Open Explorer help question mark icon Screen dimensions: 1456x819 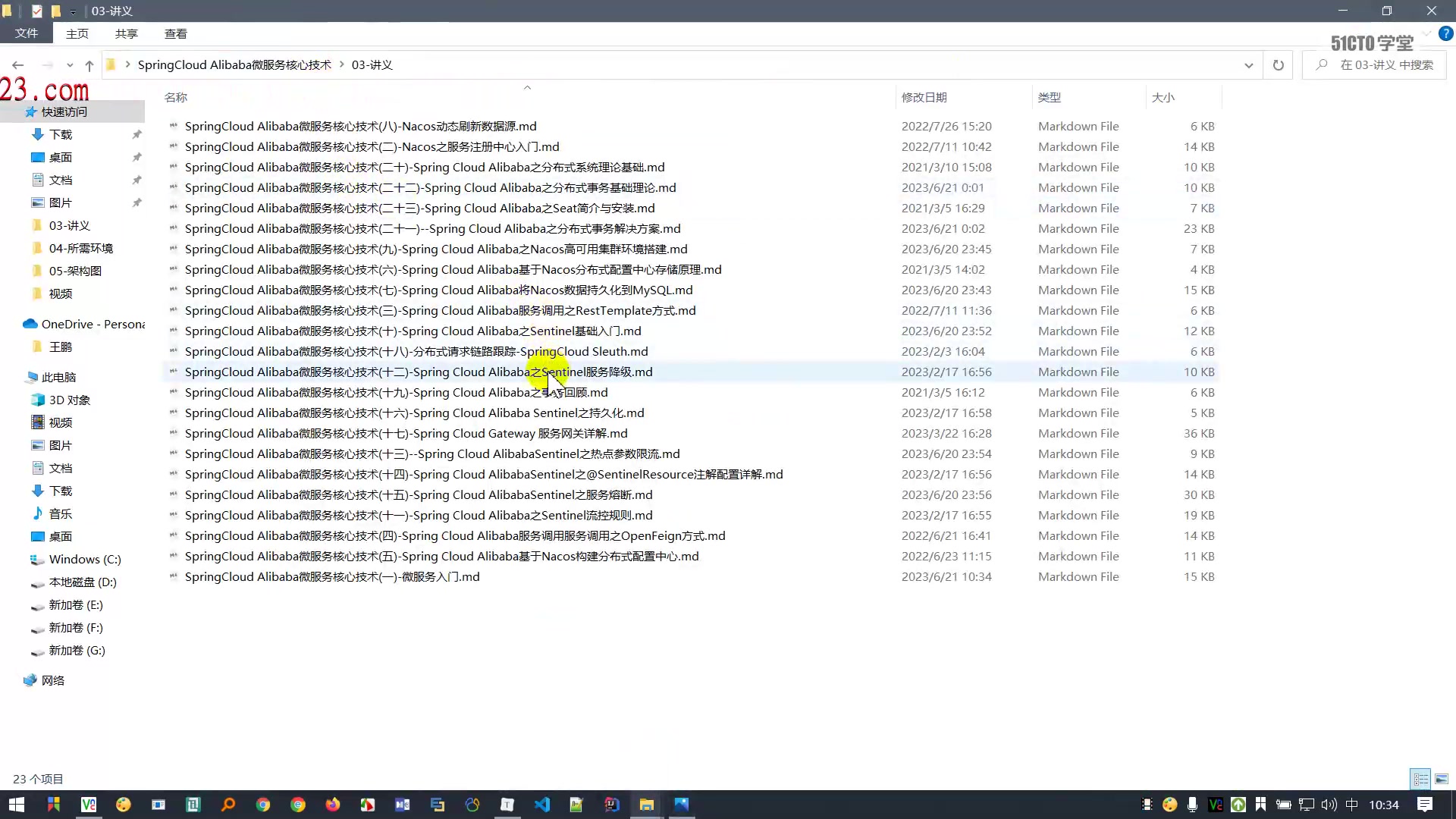click(x=1446, y=33)
